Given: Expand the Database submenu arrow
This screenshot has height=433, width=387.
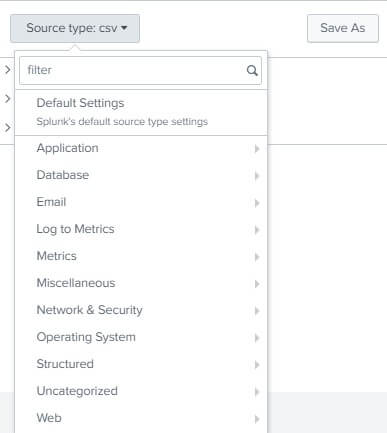Looking at the screenshot, I should pyautogui.click(x=257, y=176).
